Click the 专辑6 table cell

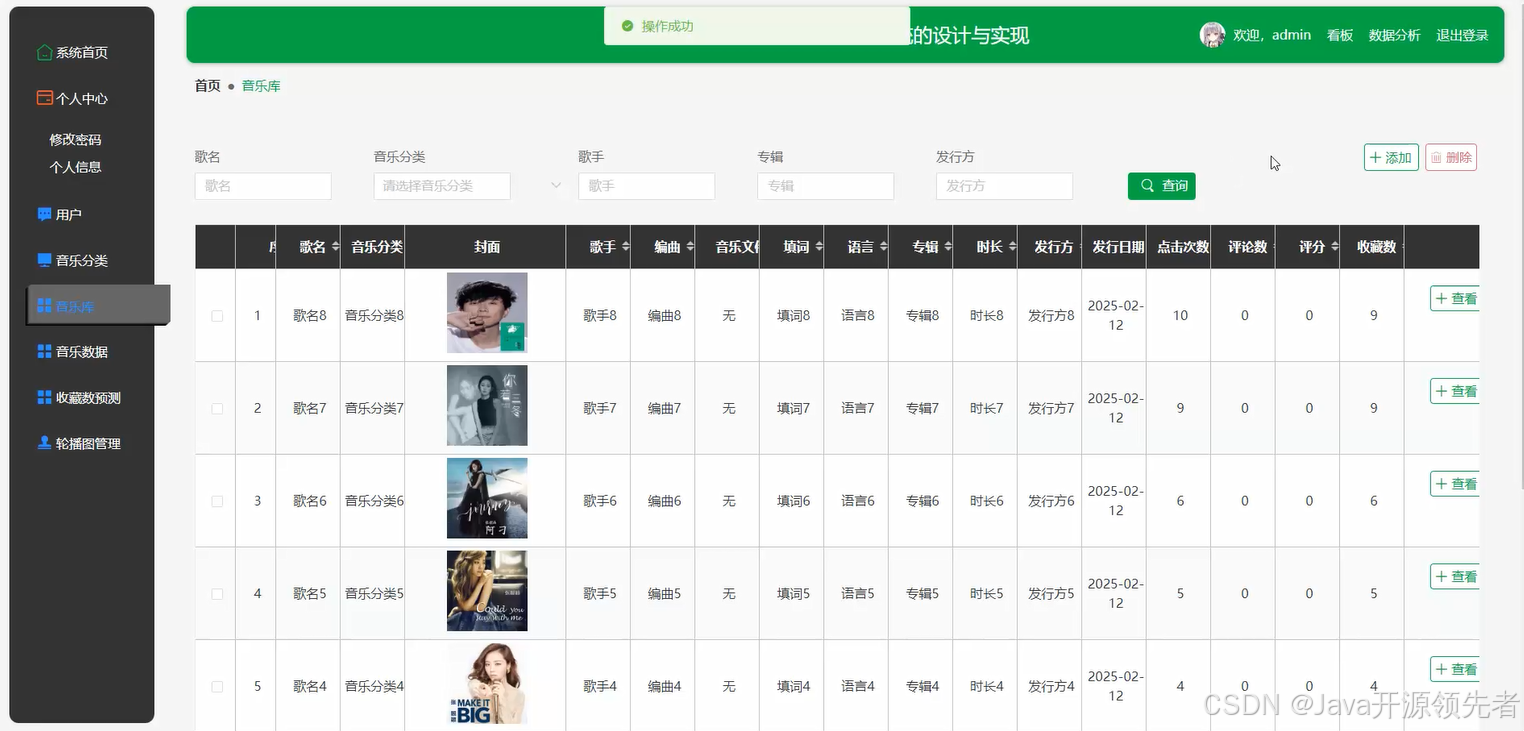click(922, 501)
